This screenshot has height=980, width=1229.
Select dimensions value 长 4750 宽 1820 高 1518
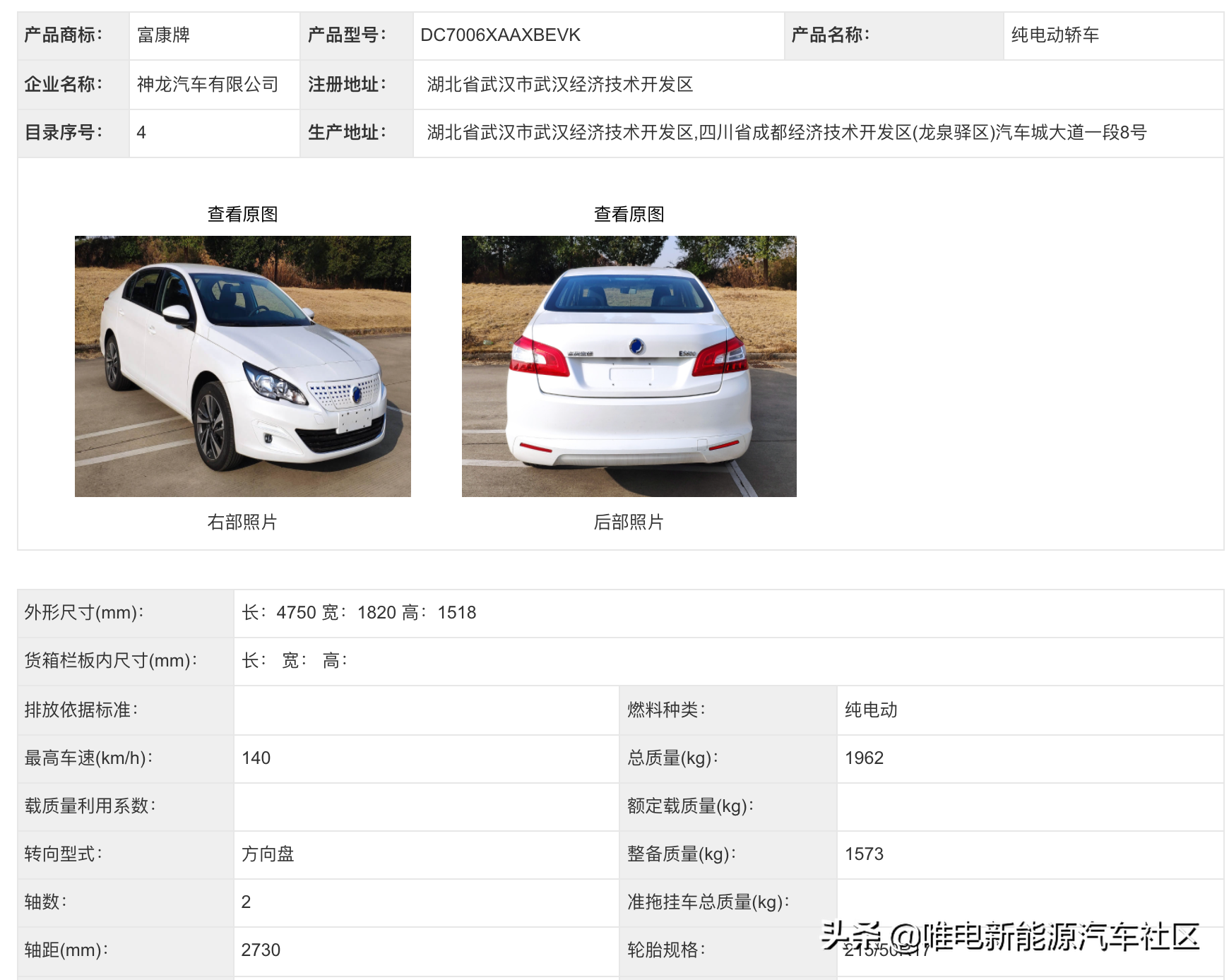(359, 612)
